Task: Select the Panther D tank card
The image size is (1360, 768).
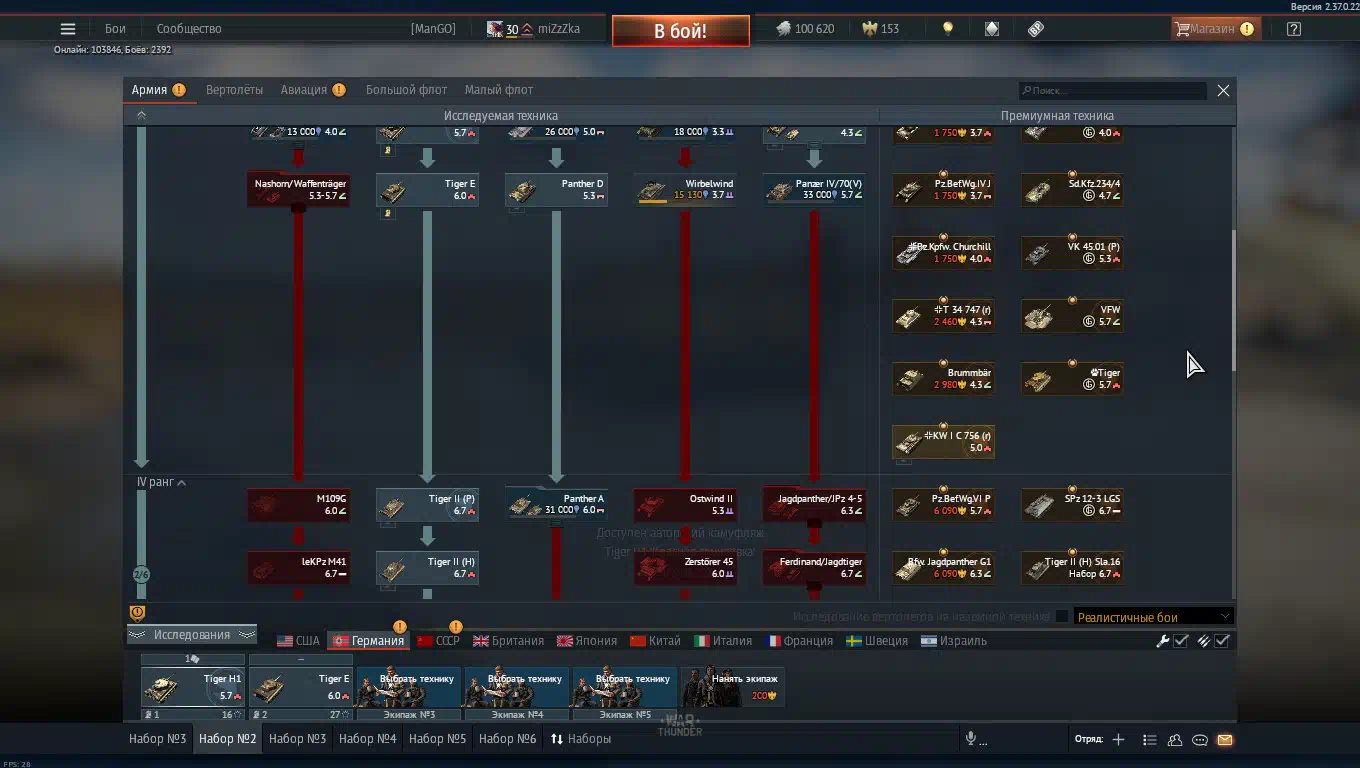Action: pos(556,190)
